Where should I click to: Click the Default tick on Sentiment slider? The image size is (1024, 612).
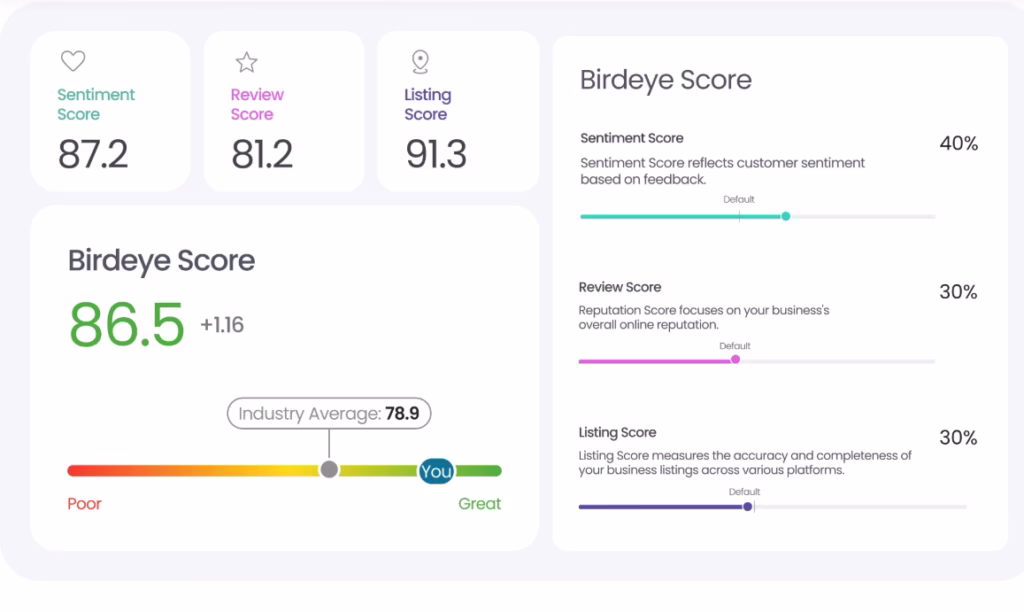(x=739, y=216)
